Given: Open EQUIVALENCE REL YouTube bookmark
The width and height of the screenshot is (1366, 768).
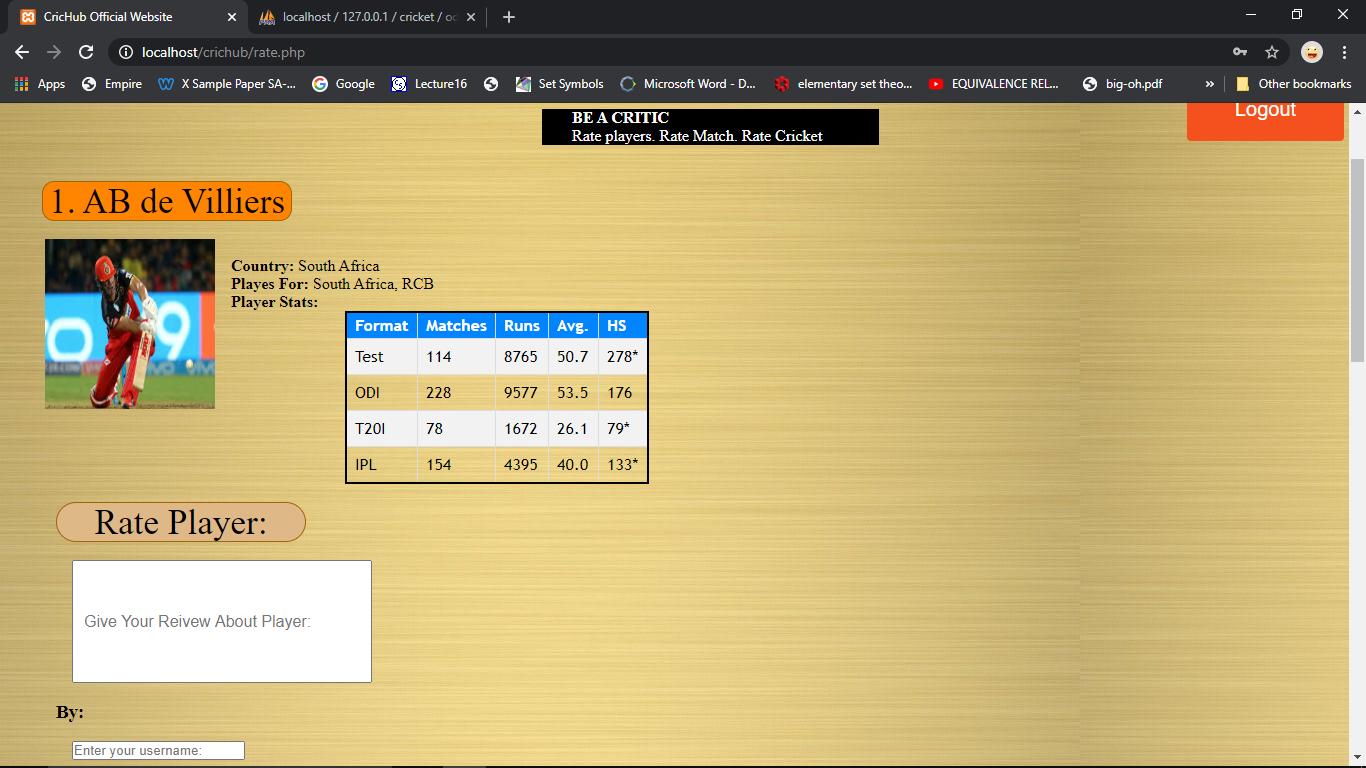Looking at the screenshot, I should [994, 84].
